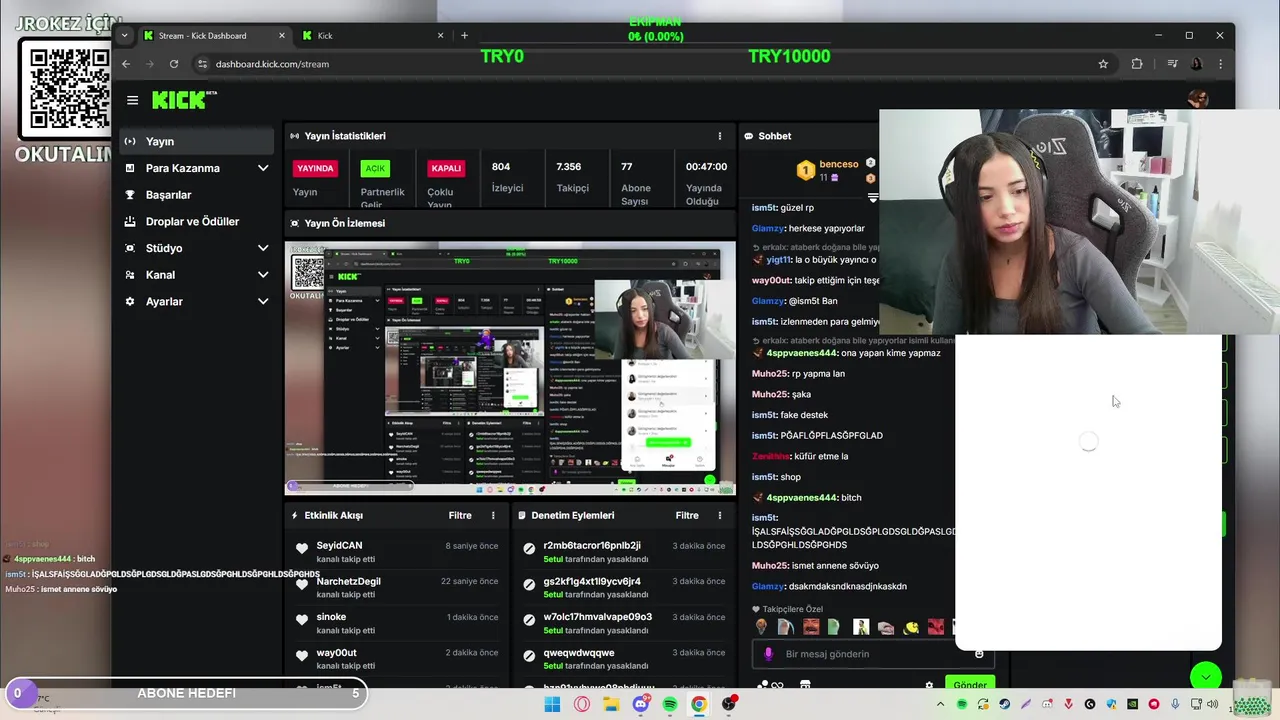Open Etkinlik Akışı three-dot options
This screenshot has height=720, width=1280.
[x=493, y=516]
